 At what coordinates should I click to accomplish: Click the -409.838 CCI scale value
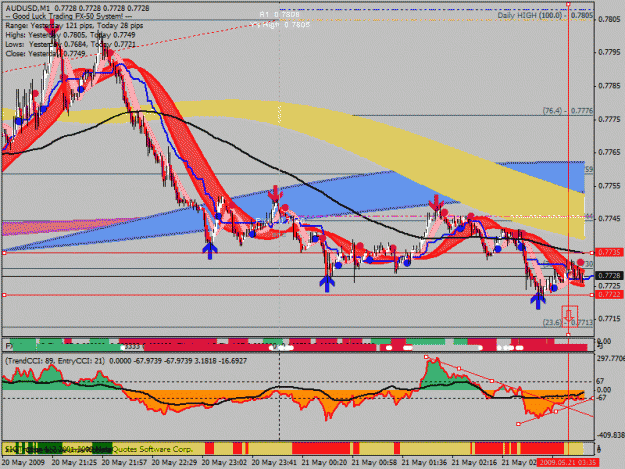[x=610, y=435]
